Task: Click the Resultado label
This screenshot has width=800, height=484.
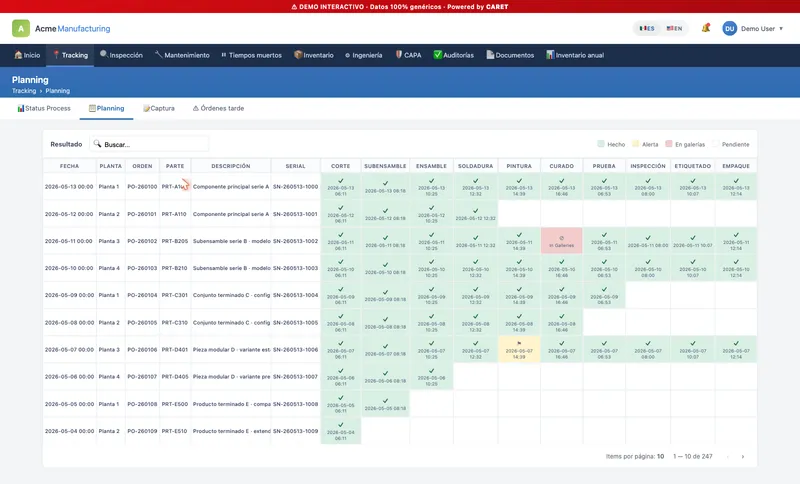Action: point(66,144)
